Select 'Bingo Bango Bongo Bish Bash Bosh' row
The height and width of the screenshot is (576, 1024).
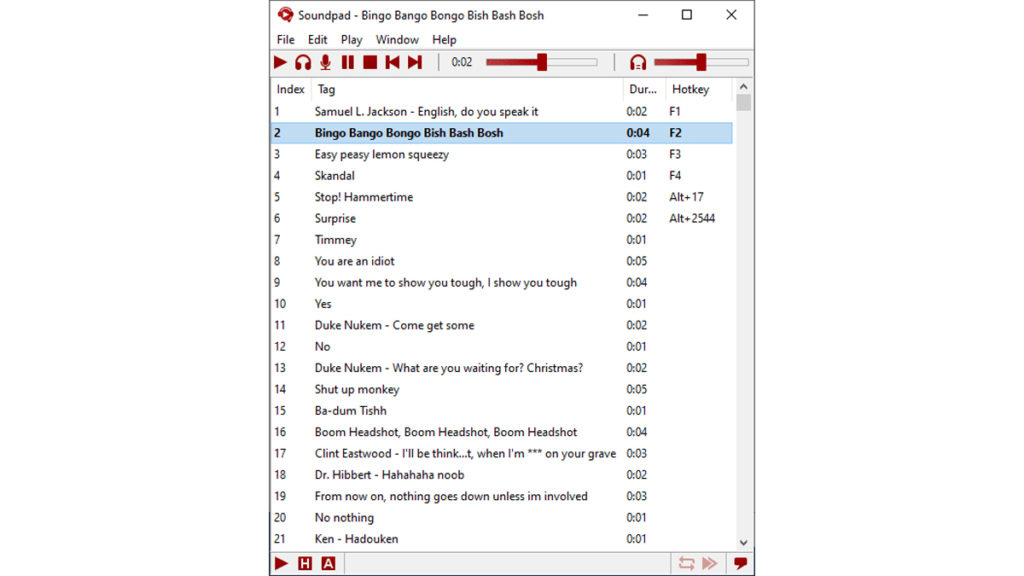pyautogui.click(x=502, y=133)
